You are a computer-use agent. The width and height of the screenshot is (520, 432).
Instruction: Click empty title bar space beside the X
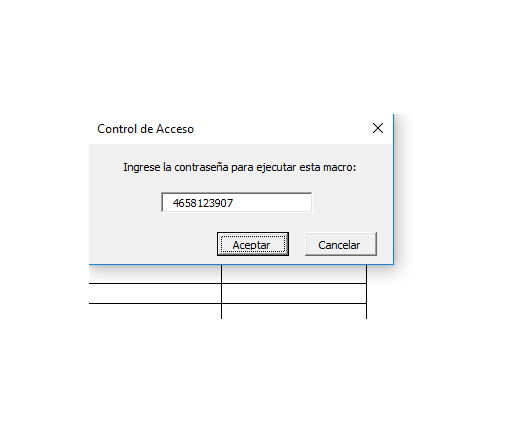[280, 129]
